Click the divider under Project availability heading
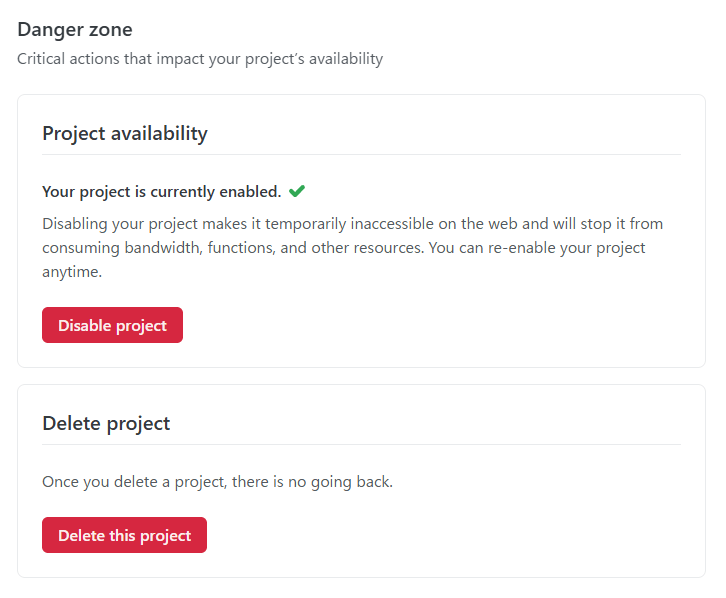Image resolution: width=726 pixels, height=598 pixels. 361,155
